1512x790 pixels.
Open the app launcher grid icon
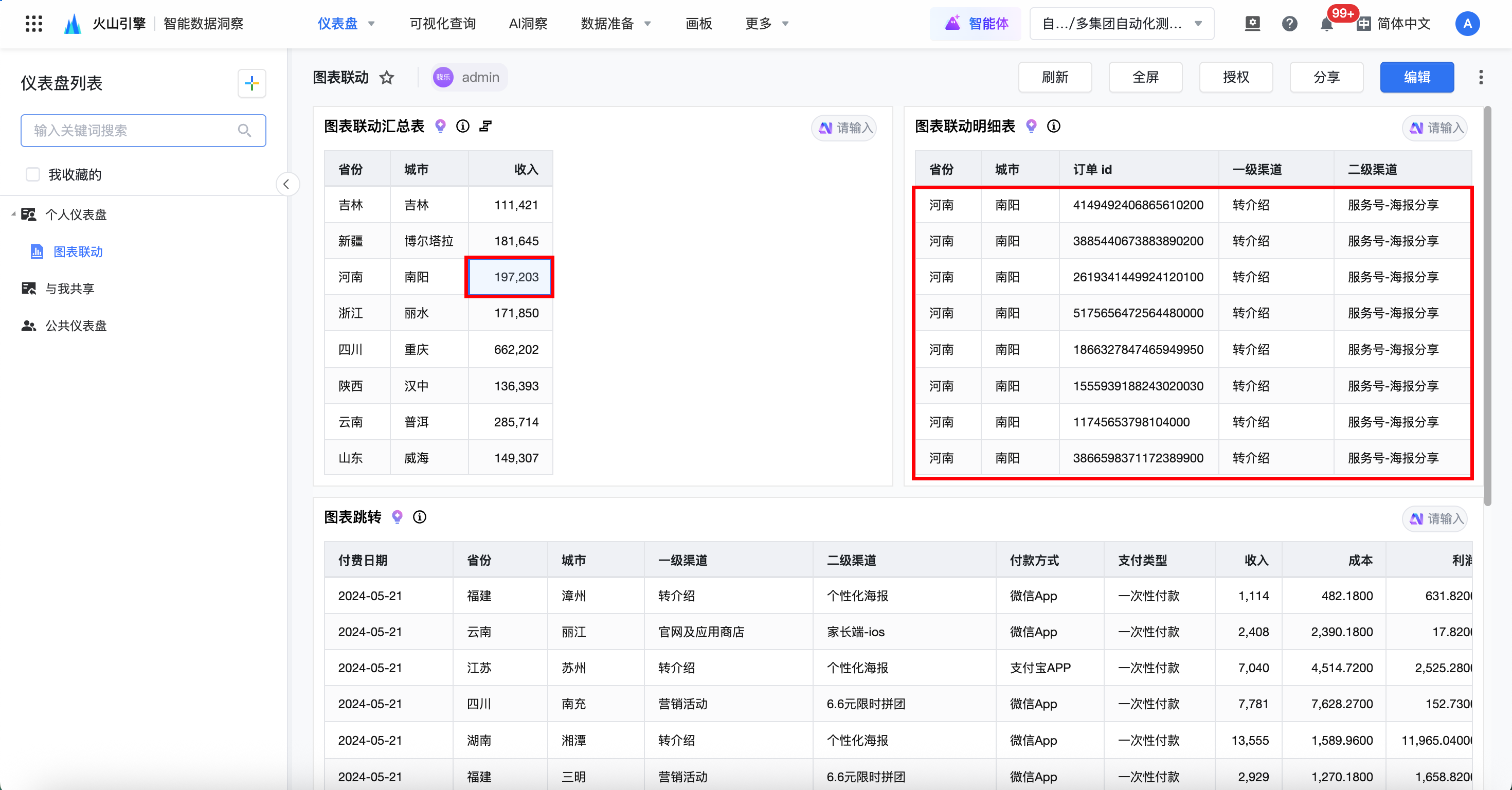click(x=34, y=24)
